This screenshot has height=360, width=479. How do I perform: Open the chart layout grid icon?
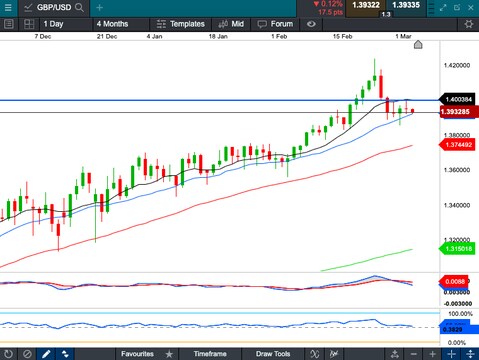tap(29, 24)
